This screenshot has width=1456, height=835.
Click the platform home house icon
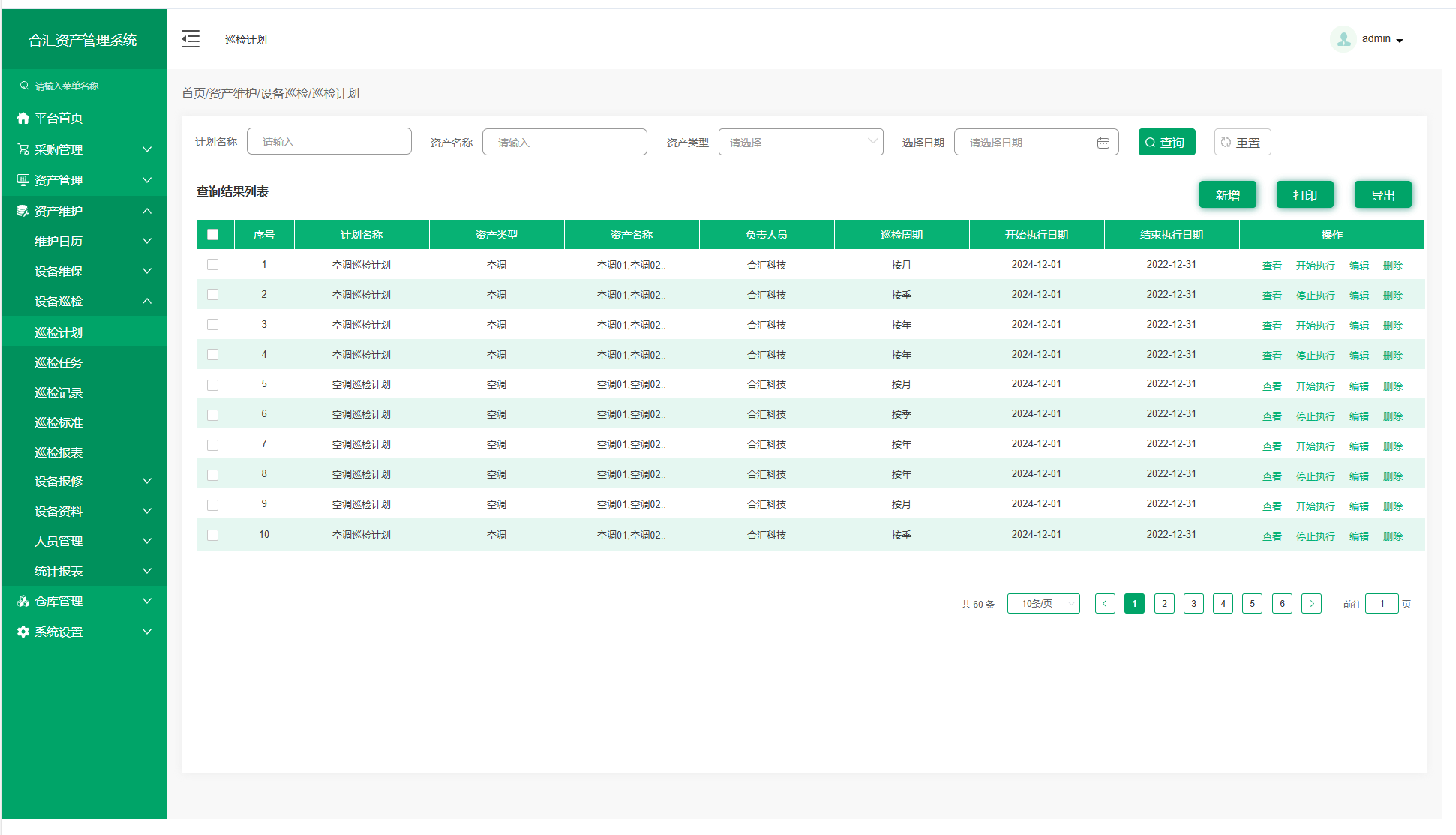(23, 118)
